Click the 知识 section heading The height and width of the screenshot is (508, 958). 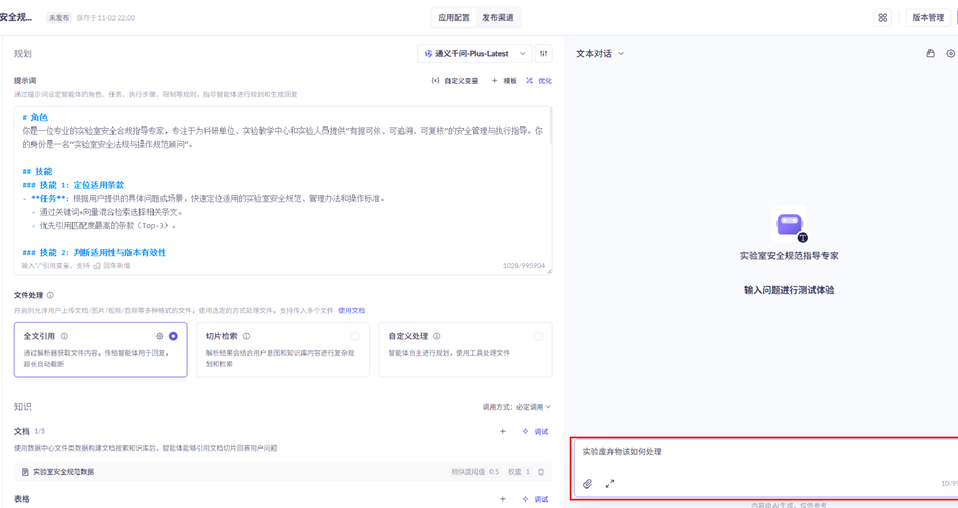coord(23,407)
